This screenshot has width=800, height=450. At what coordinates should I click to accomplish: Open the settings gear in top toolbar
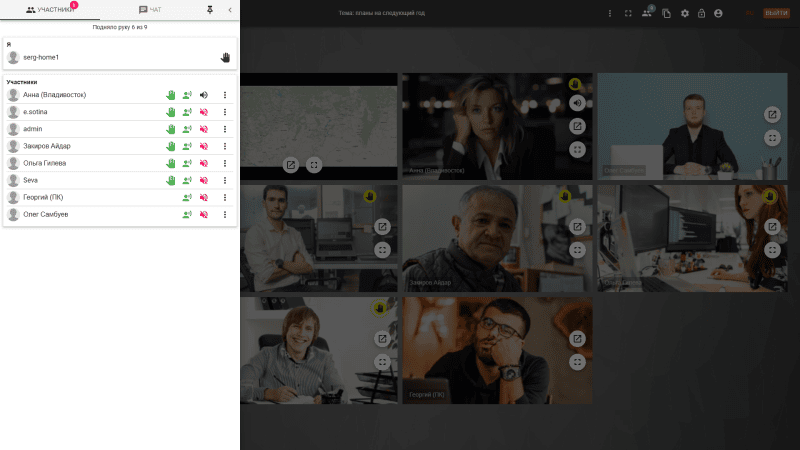click(x=685, y=13)
